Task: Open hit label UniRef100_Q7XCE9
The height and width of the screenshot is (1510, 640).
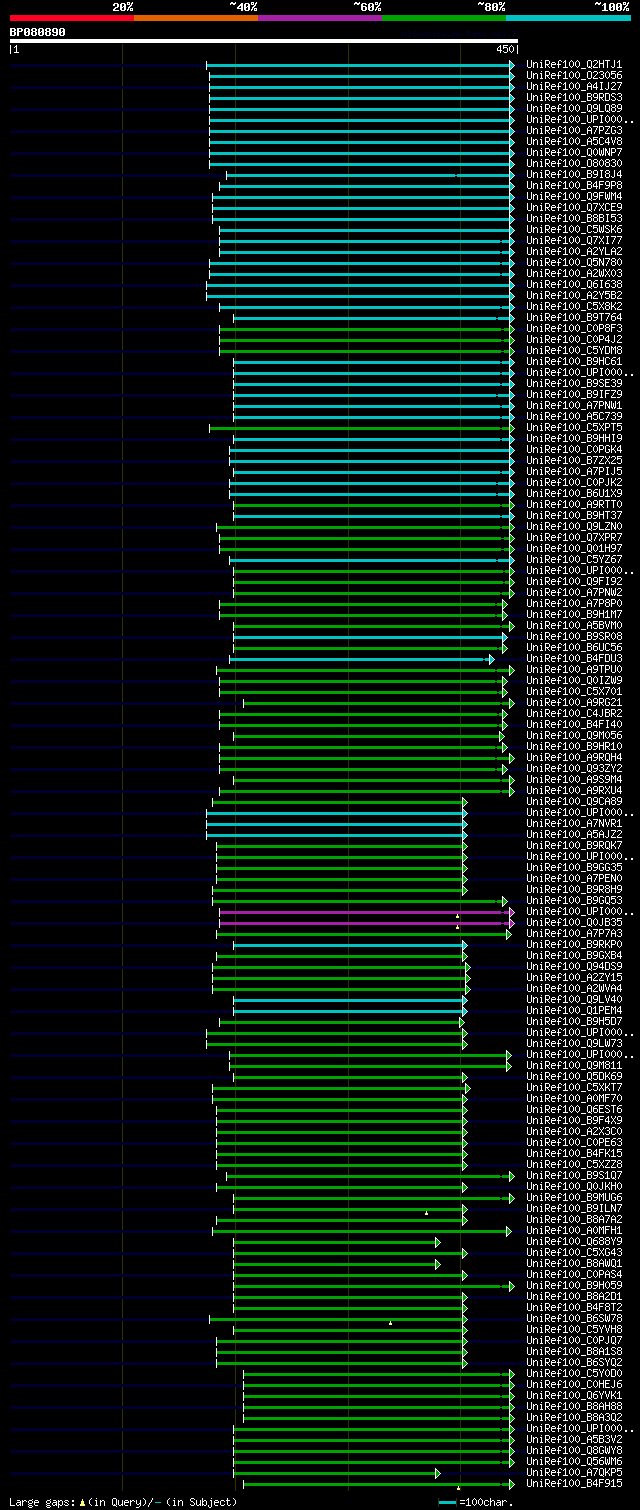Action: coord(574,208)
